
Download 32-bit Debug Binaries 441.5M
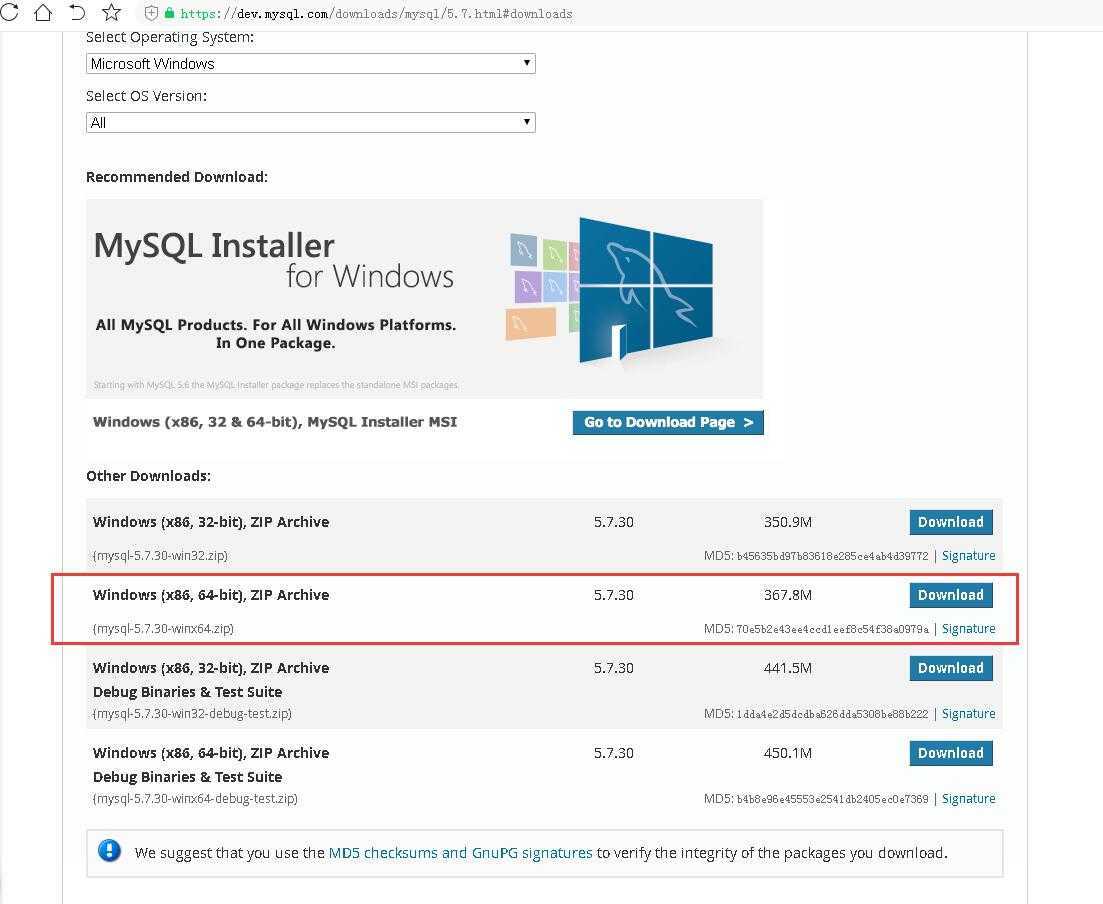(950, 668)
